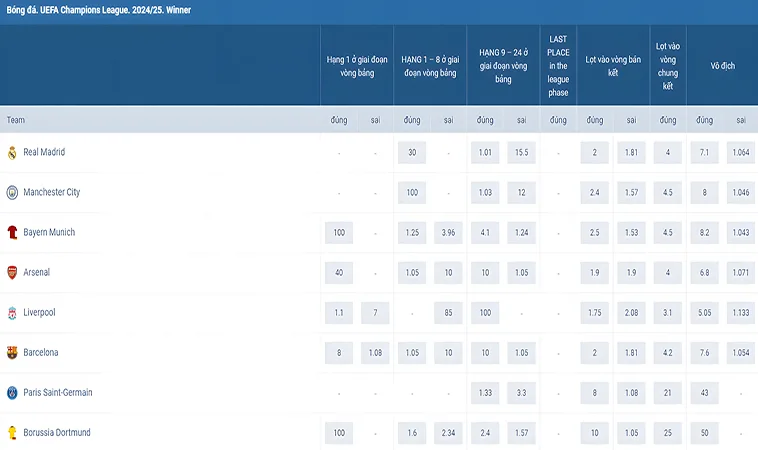
Task: Choose Manchester City's 2.4 semi-final odds
Action: pyautogui.click(x=595, y=193)
